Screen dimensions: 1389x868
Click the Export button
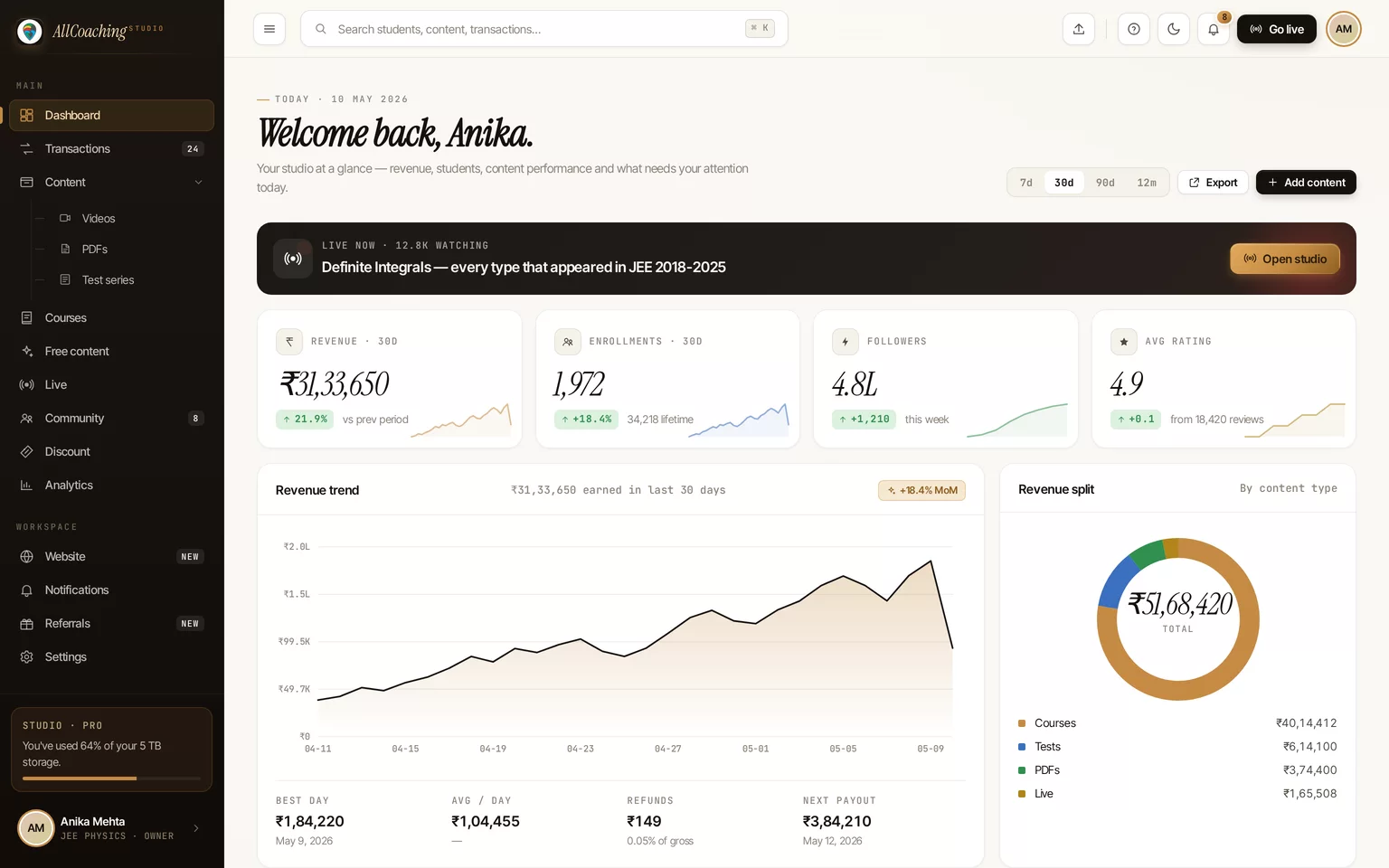pos(1214,183)
